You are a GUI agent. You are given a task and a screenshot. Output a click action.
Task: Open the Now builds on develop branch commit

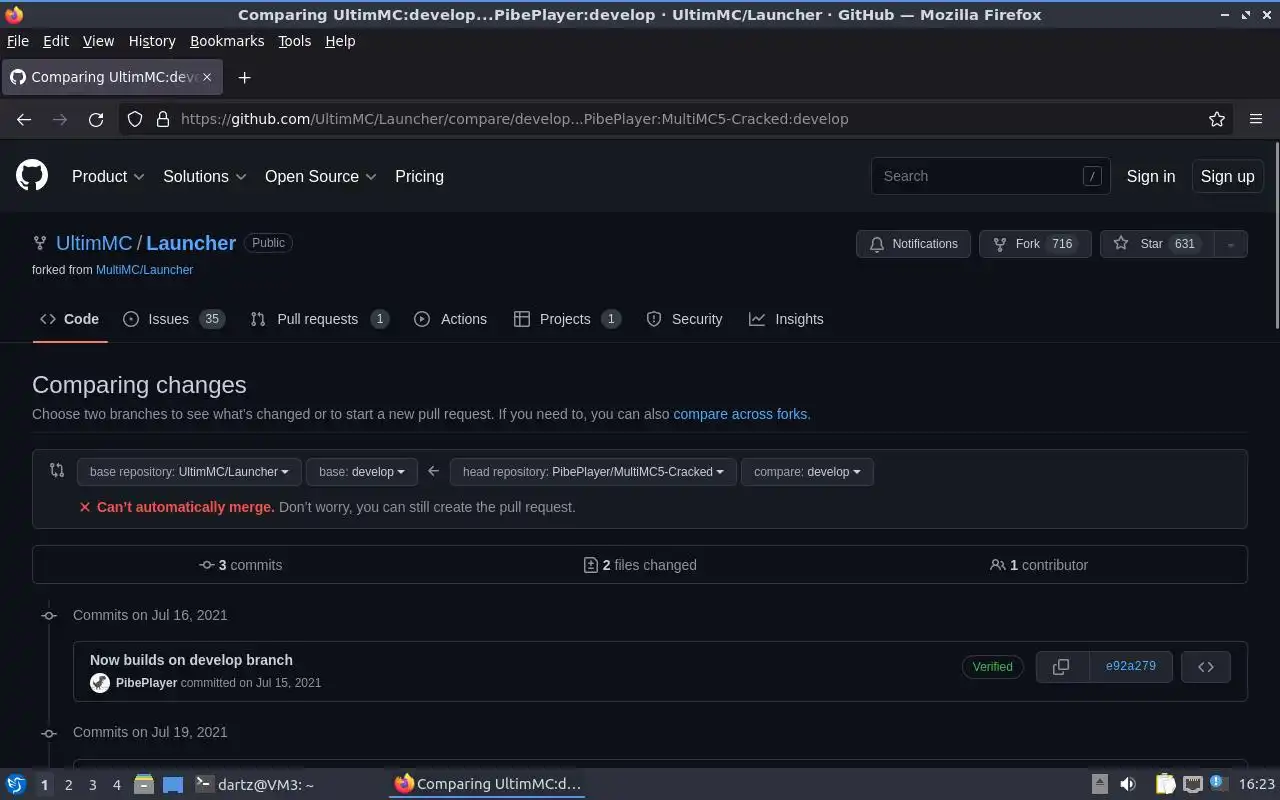pyautogui.click(x=191, y=660)
